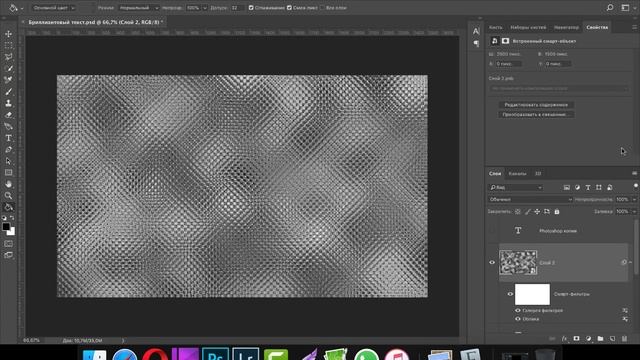640x360 pixels.
Task: Select the Smudge tool below the Eraser
Action: (x=8, y=127)
